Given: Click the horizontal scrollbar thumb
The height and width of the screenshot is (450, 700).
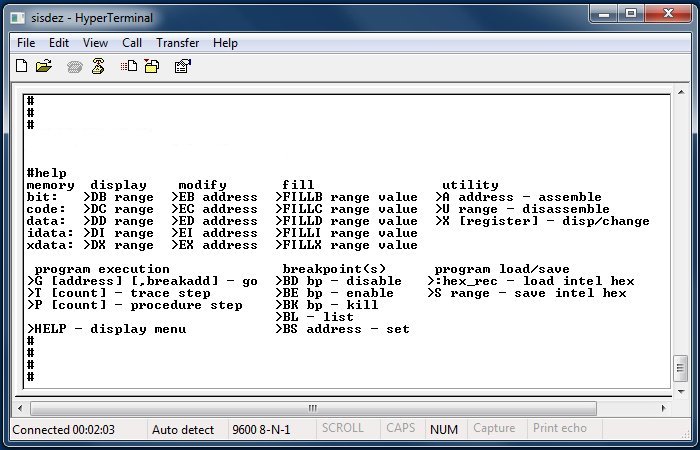Looking at the screenshot, I should [312, 408].
